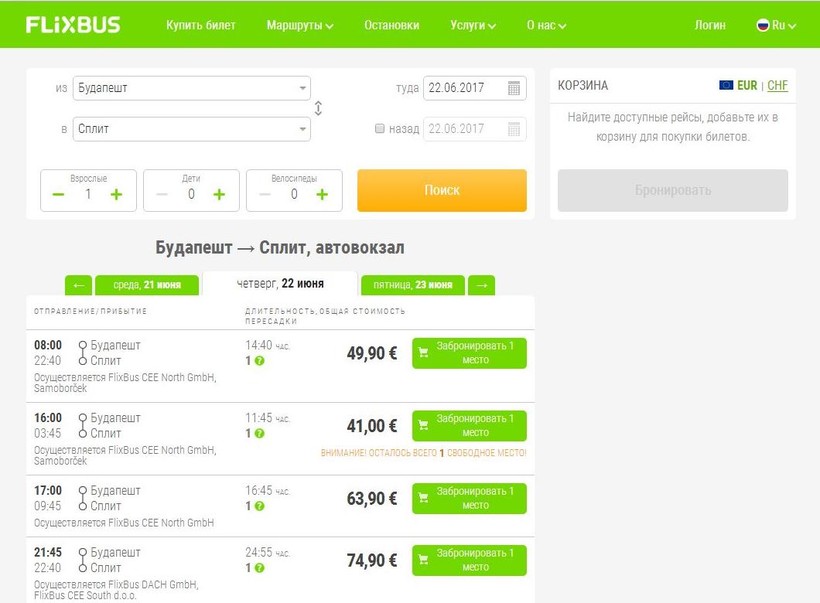Show transfer info for 16:00 trip
Image resolution: width=820 pixels, height=603 pixels.
pos(259,434)
